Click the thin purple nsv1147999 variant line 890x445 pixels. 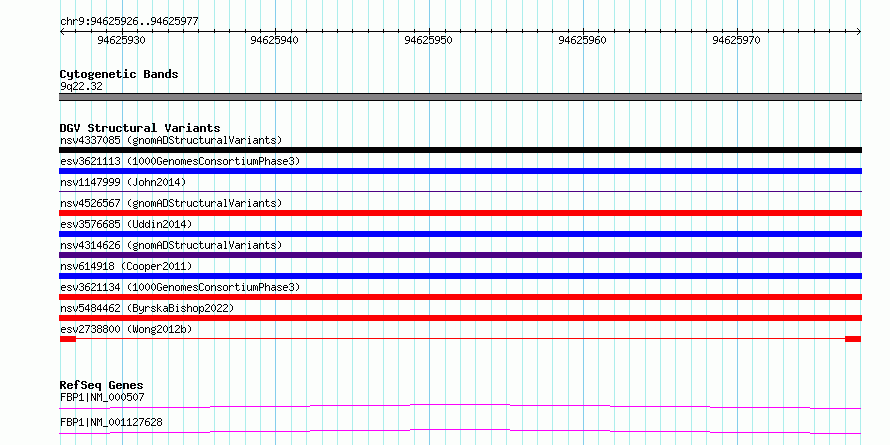click(x=460, y=192)
